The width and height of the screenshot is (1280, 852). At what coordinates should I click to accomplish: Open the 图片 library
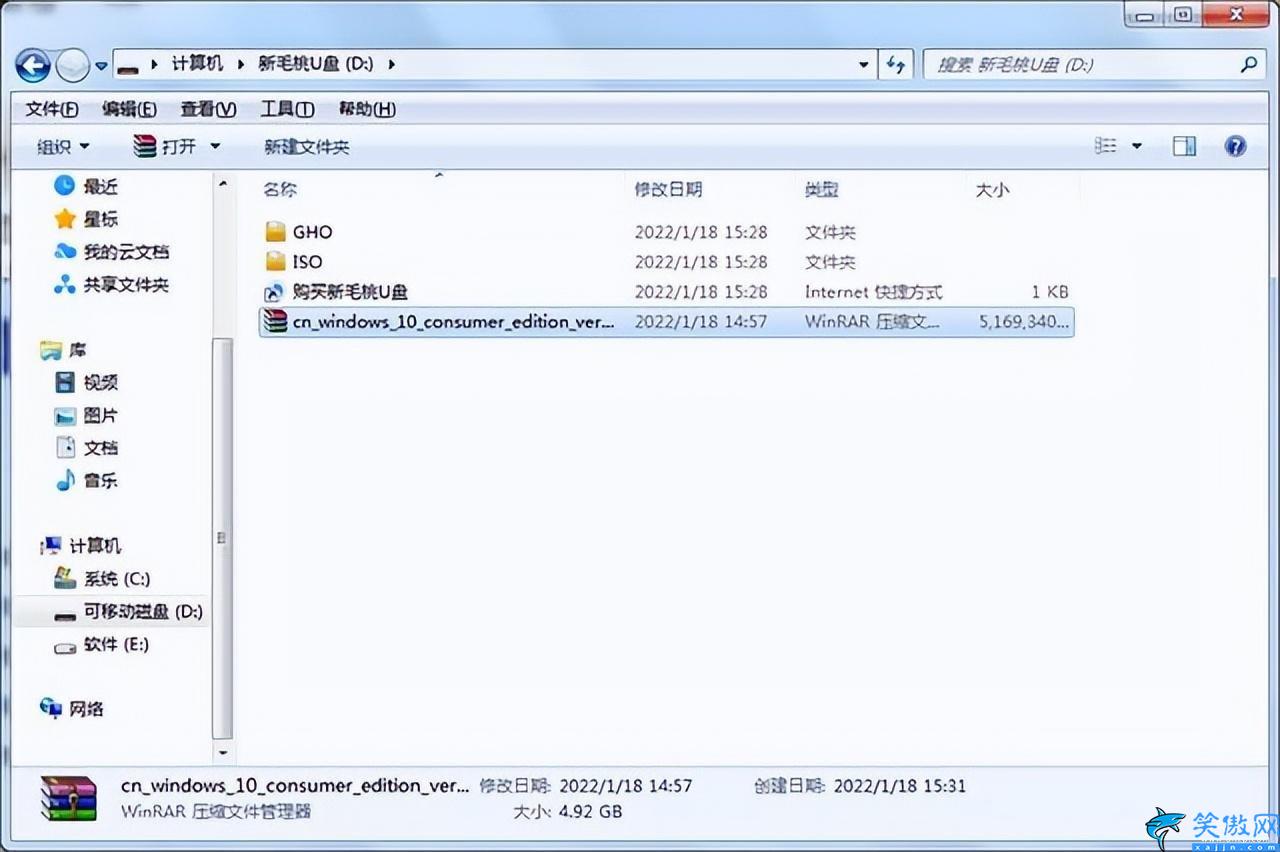[x=86, y=415]
